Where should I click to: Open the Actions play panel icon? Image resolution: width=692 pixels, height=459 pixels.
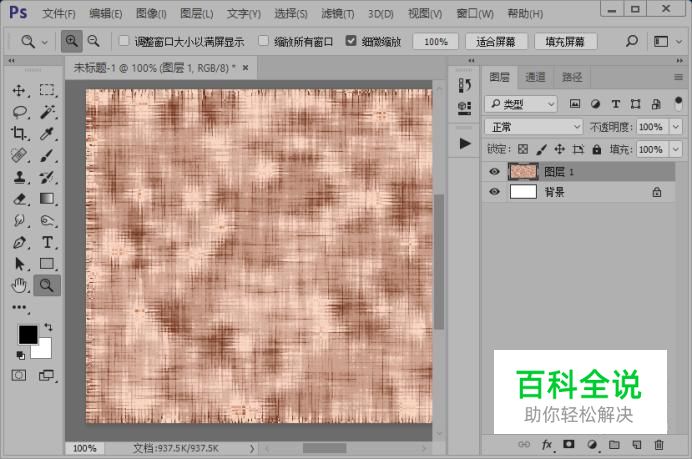coord(464,143)
